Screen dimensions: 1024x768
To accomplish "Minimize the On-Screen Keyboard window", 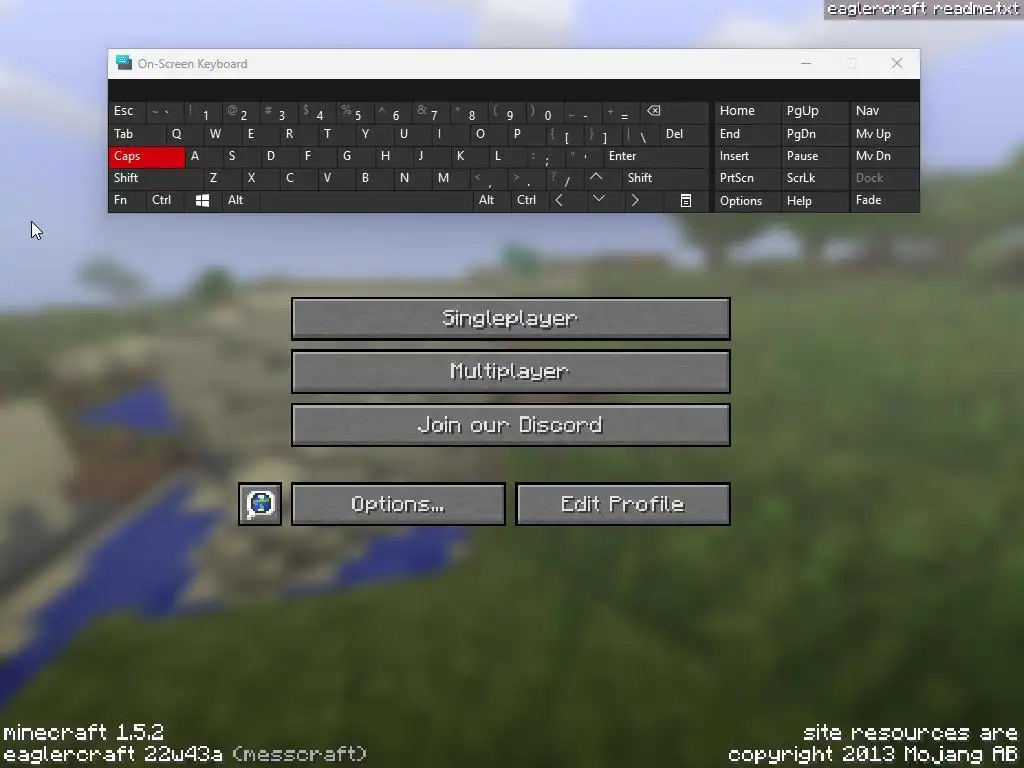I will click(806, 63).
